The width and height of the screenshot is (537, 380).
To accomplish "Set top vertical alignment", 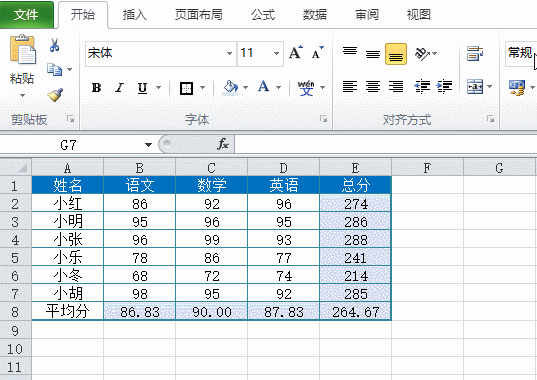I will [350, 53].
